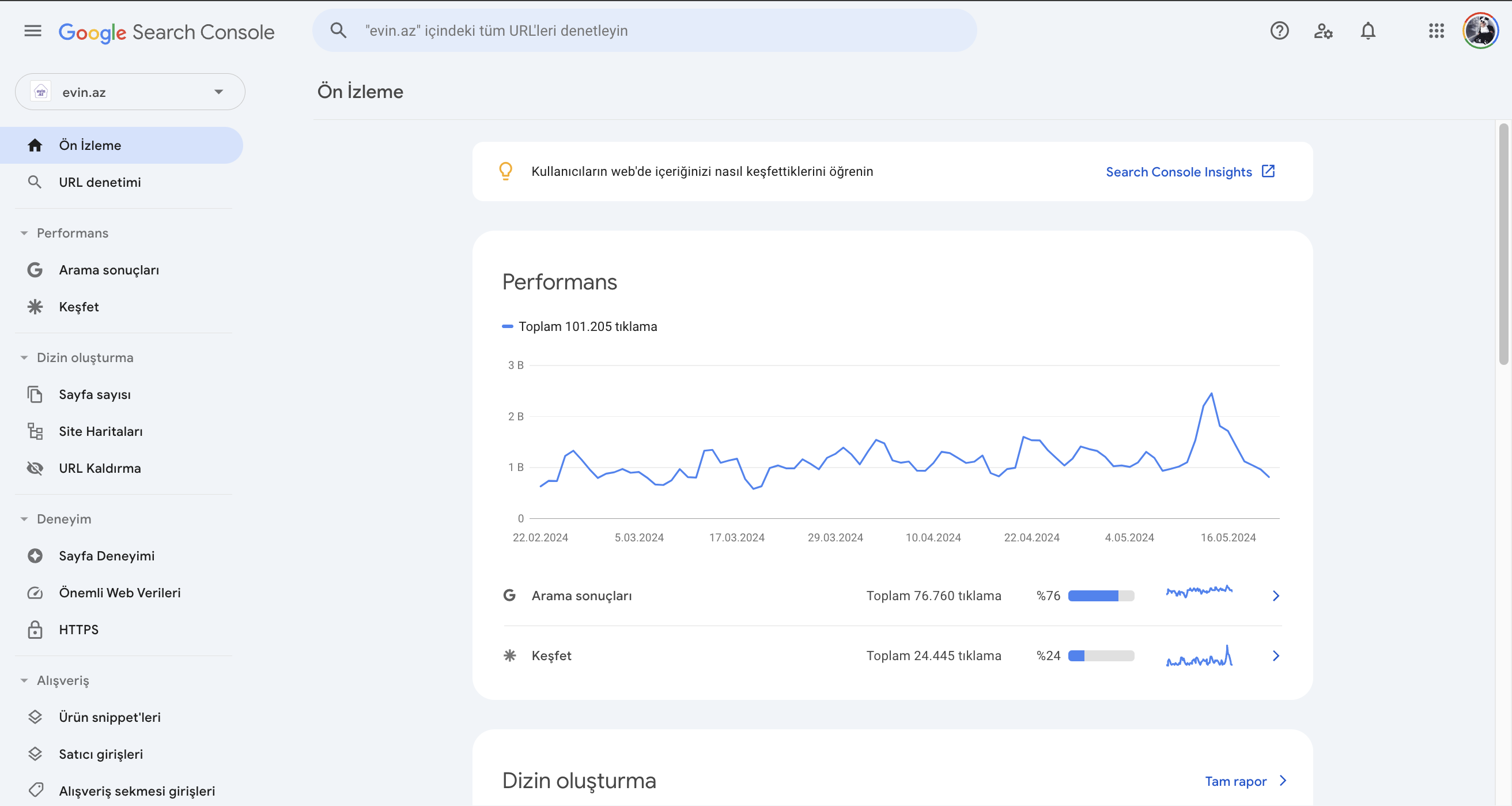
Task: Click the Google G icon in sidebar
Action: 35,270
